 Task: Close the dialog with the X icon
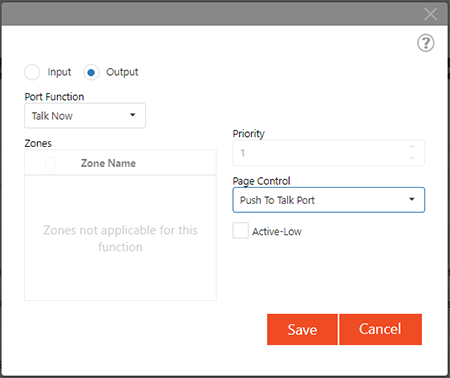431,14
